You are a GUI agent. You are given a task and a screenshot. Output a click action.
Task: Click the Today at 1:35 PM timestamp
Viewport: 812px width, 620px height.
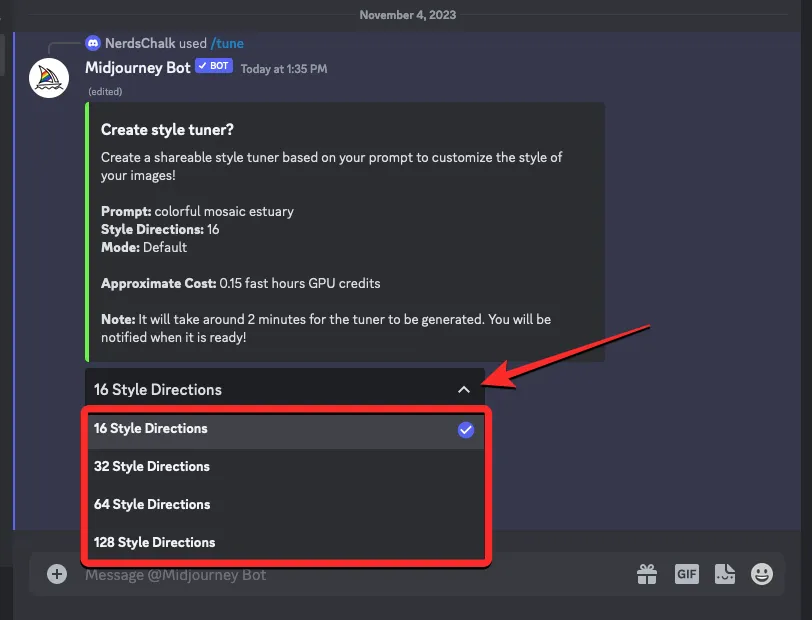point(284,69)
